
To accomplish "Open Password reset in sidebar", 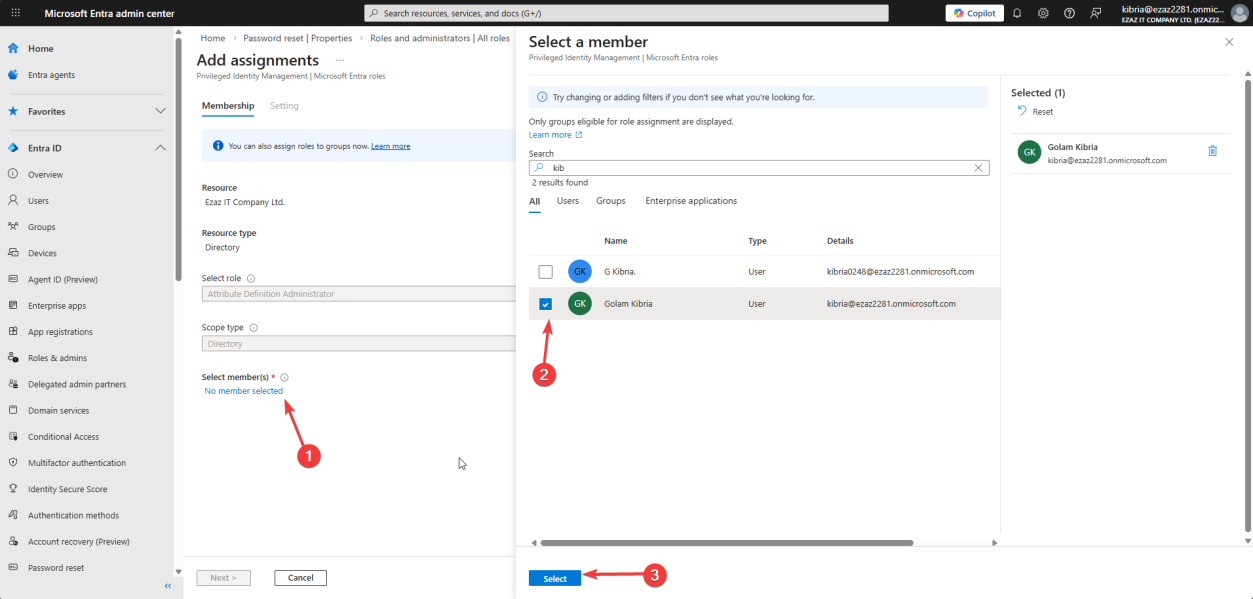I will (56, 568).
